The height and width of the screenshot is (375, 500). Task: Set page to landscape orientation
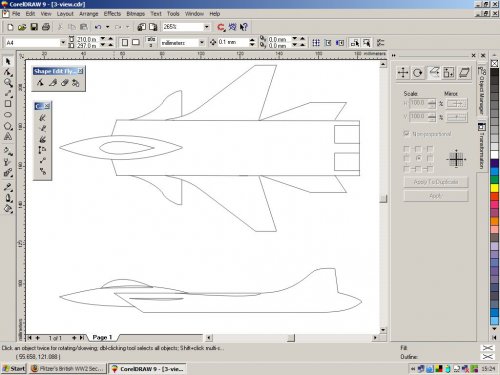pos(136,42)
